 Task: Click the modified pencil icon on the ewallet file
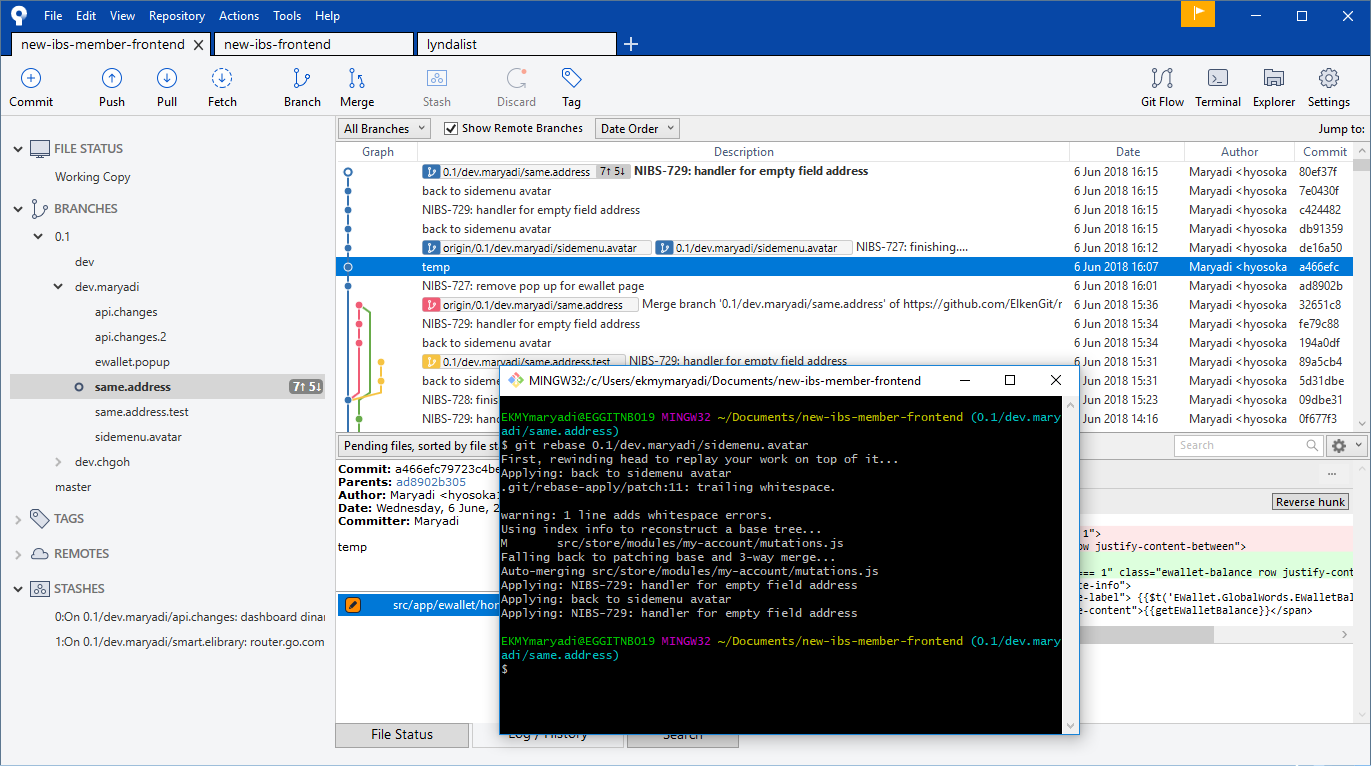(x=352, y=604)
